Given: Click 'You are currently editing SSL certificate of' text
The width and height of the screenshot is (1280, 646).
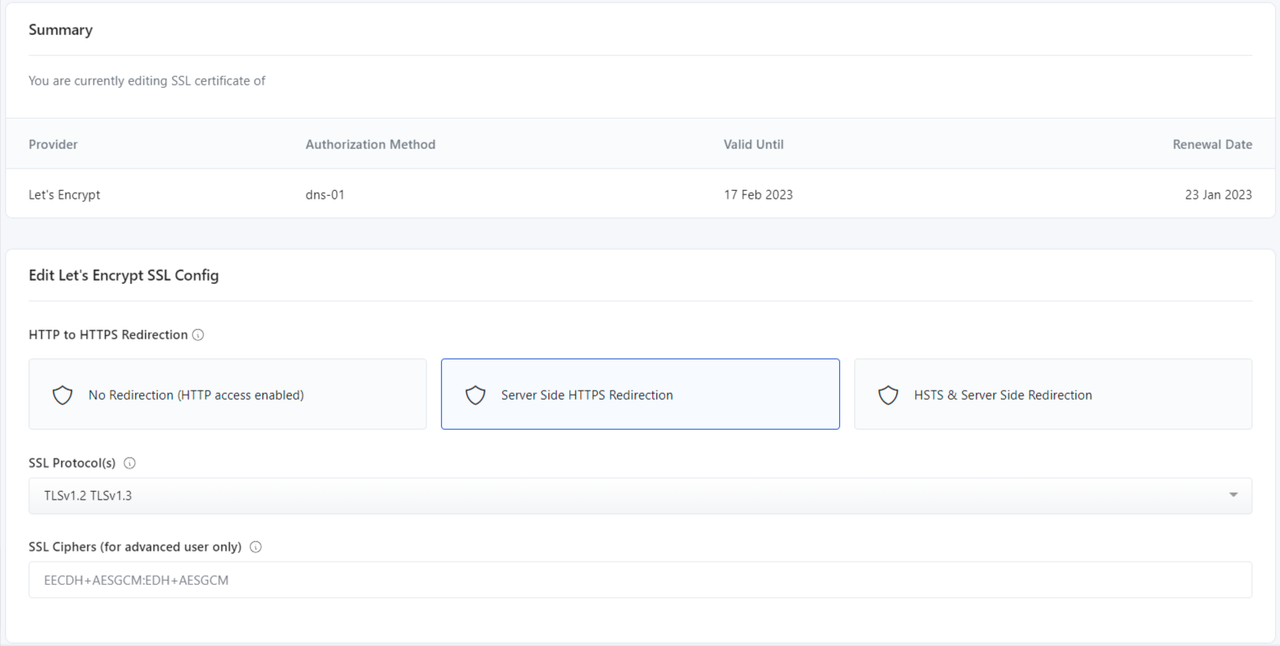Looking at the screenshot, I should pyautogui.click(x=147, y=81).
